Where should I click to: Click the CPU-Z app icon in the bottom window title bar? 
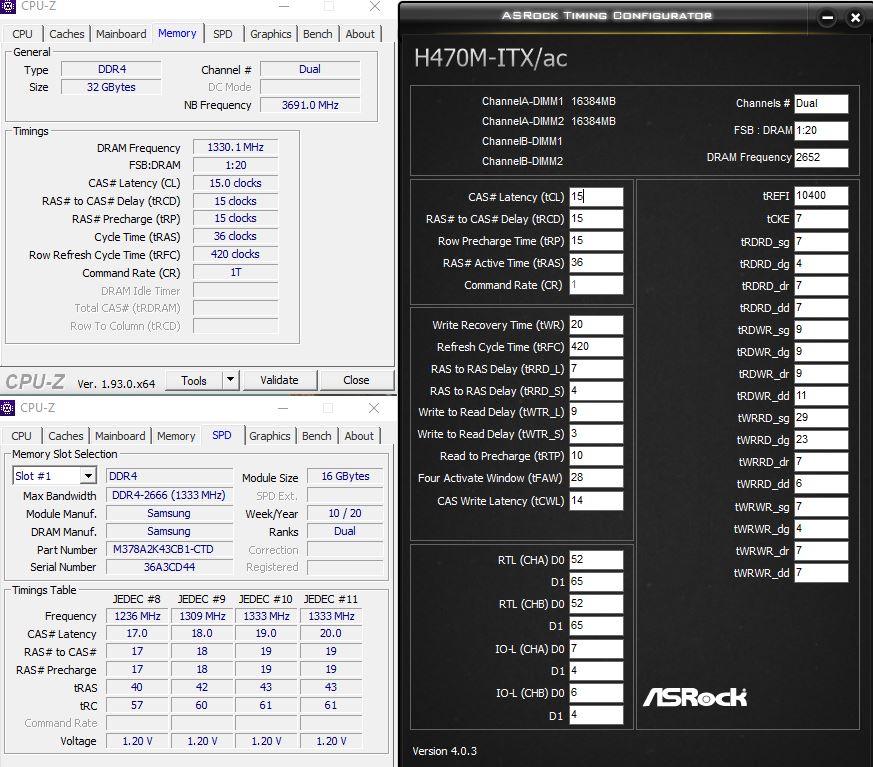[7, 408]
